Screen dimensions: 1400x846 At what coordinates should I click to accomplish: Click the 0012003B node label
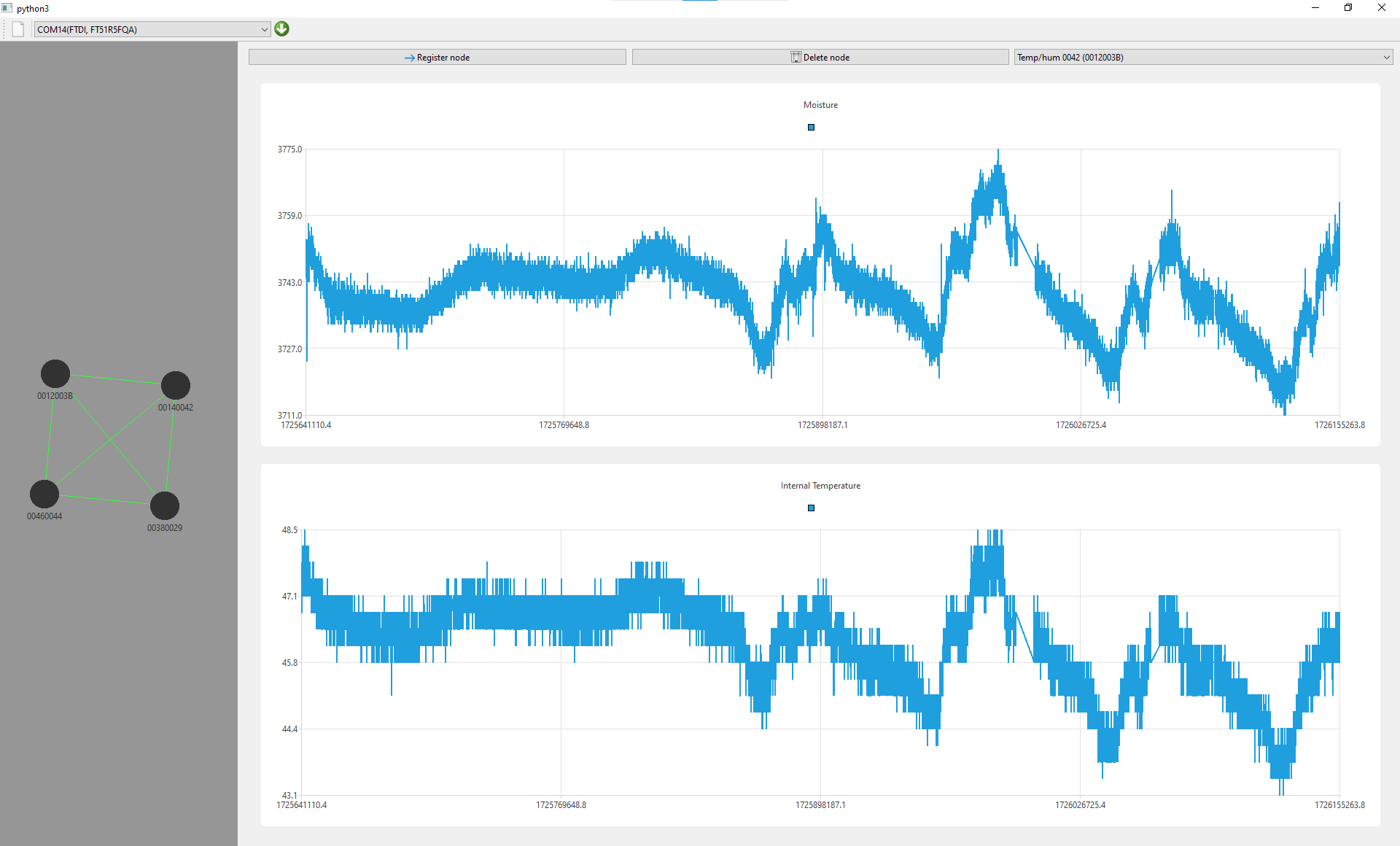(x=55, y=396)
